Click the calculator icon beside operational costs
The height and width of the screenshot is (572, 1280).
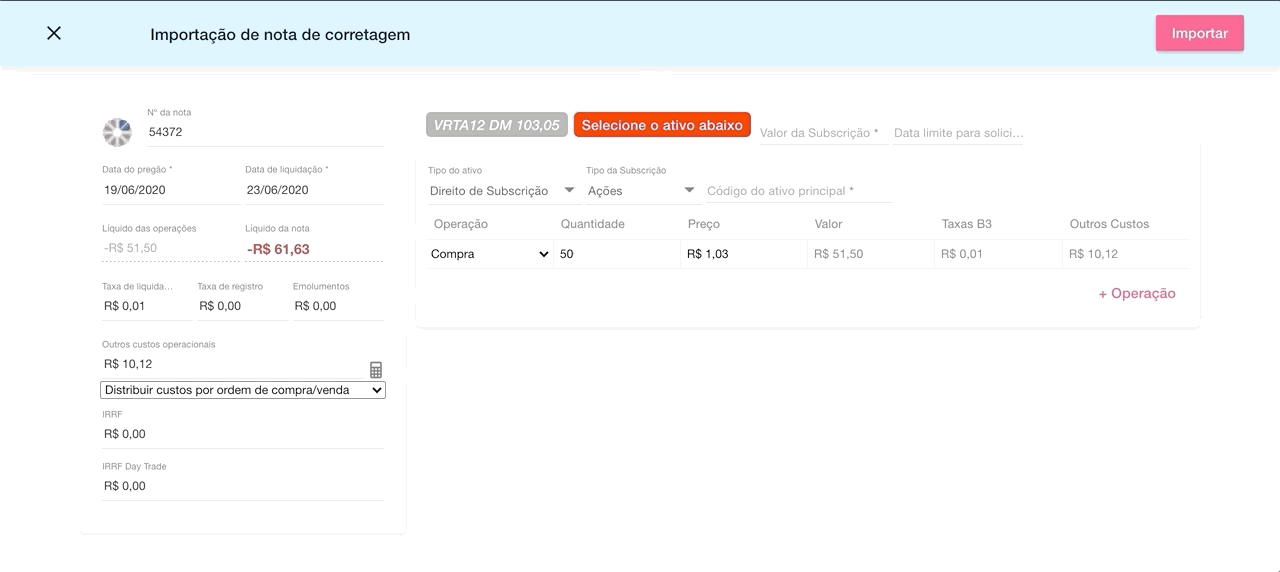pyautogui.click(x=376, y=369)
